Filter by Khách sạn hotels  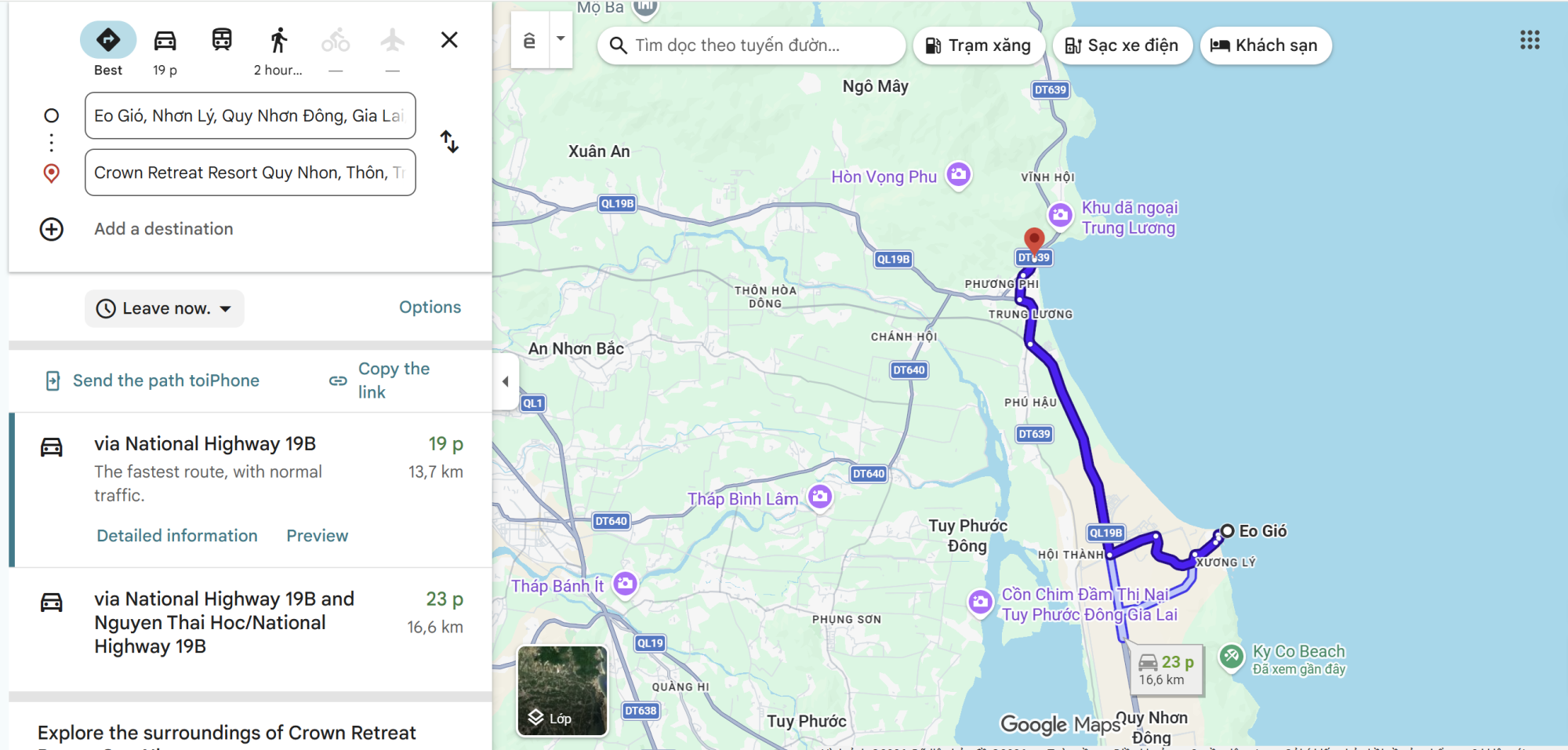click(x=1265, y=46)
